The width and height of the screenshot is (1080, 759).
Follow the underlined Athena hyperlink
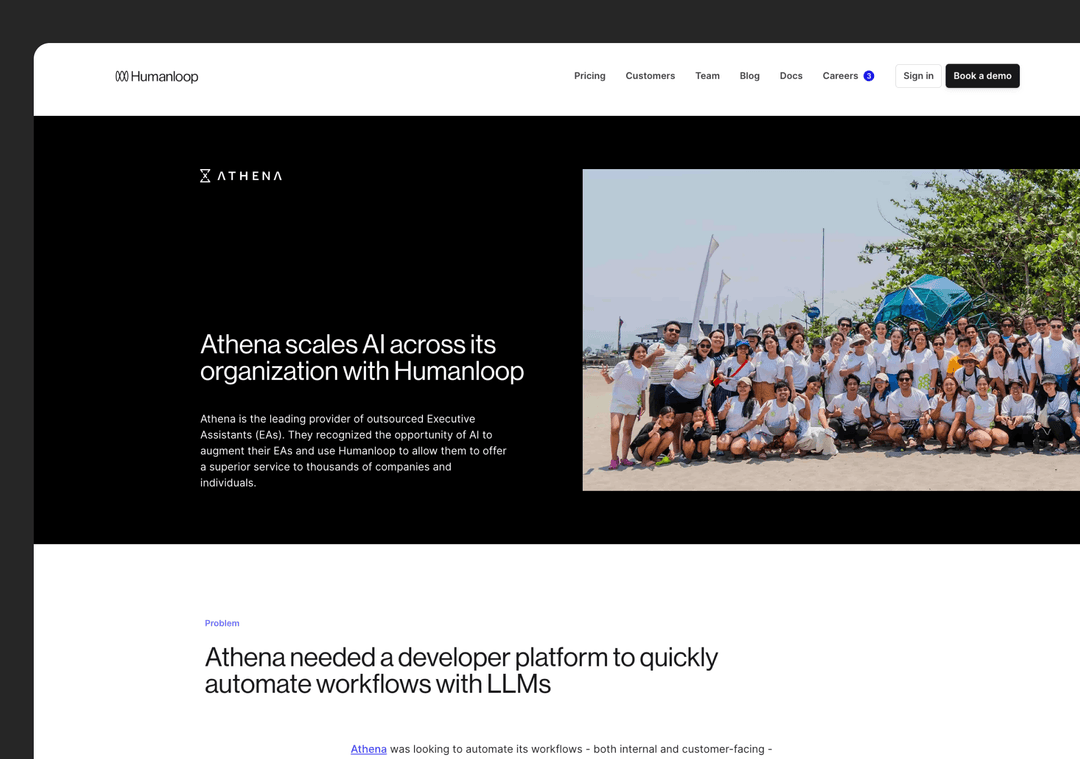pos(368,749)
